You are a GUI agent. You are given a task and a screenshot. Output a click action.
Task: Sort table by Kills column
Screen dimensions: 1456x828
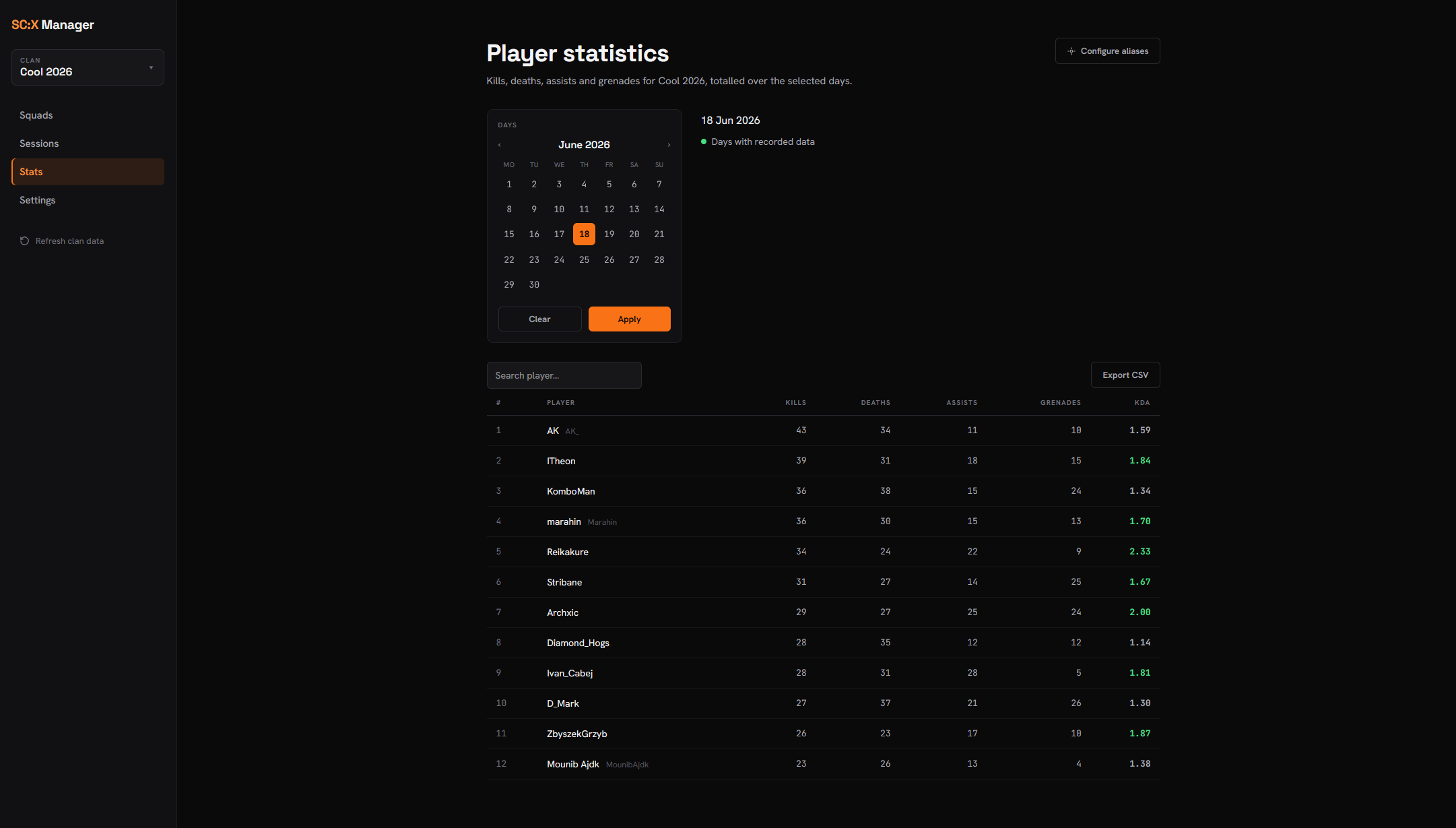pos(795,403)
